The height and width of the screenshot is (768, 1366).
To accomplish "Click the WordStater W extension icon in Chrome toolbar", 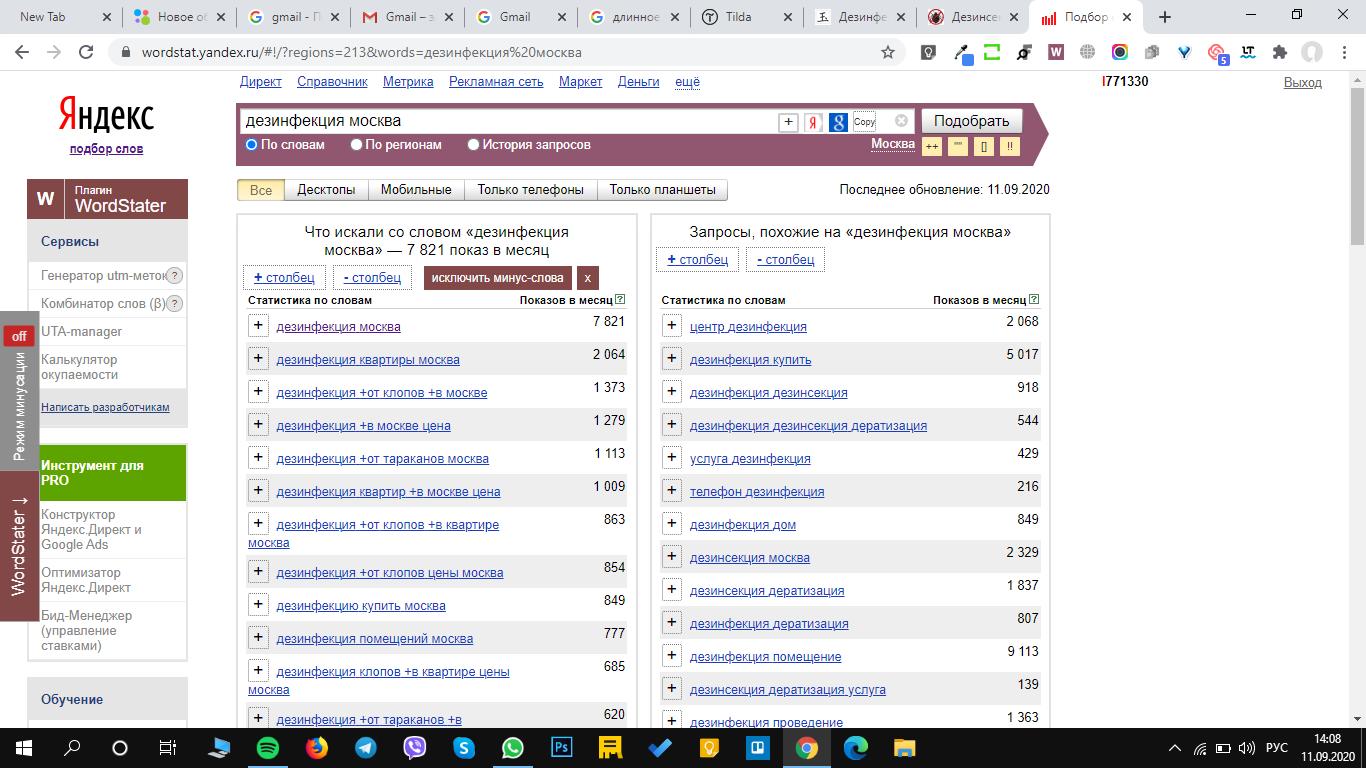I will click(x=1055, y=52).
